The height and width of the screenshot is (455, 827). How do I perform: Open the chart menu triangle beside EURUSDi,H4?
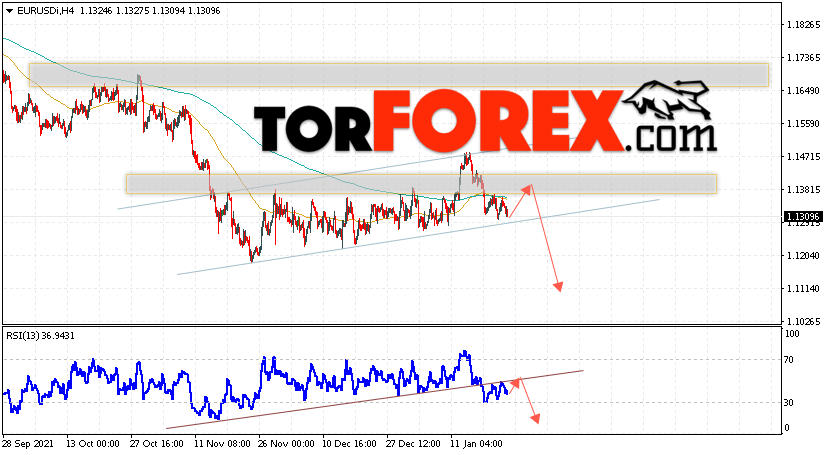9,11
